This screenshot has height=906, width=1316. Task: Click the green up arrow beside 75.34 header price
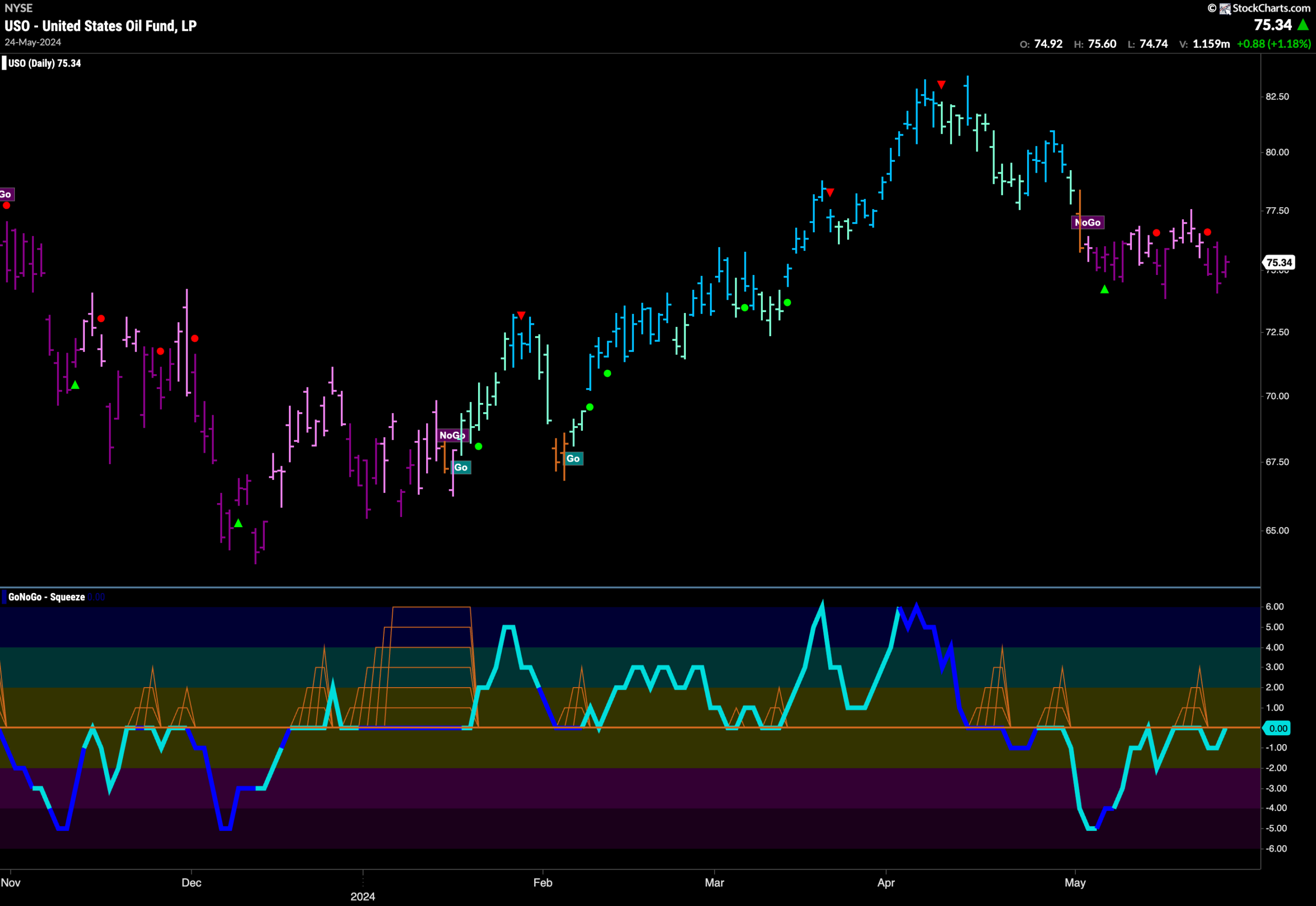[1304, 25]
